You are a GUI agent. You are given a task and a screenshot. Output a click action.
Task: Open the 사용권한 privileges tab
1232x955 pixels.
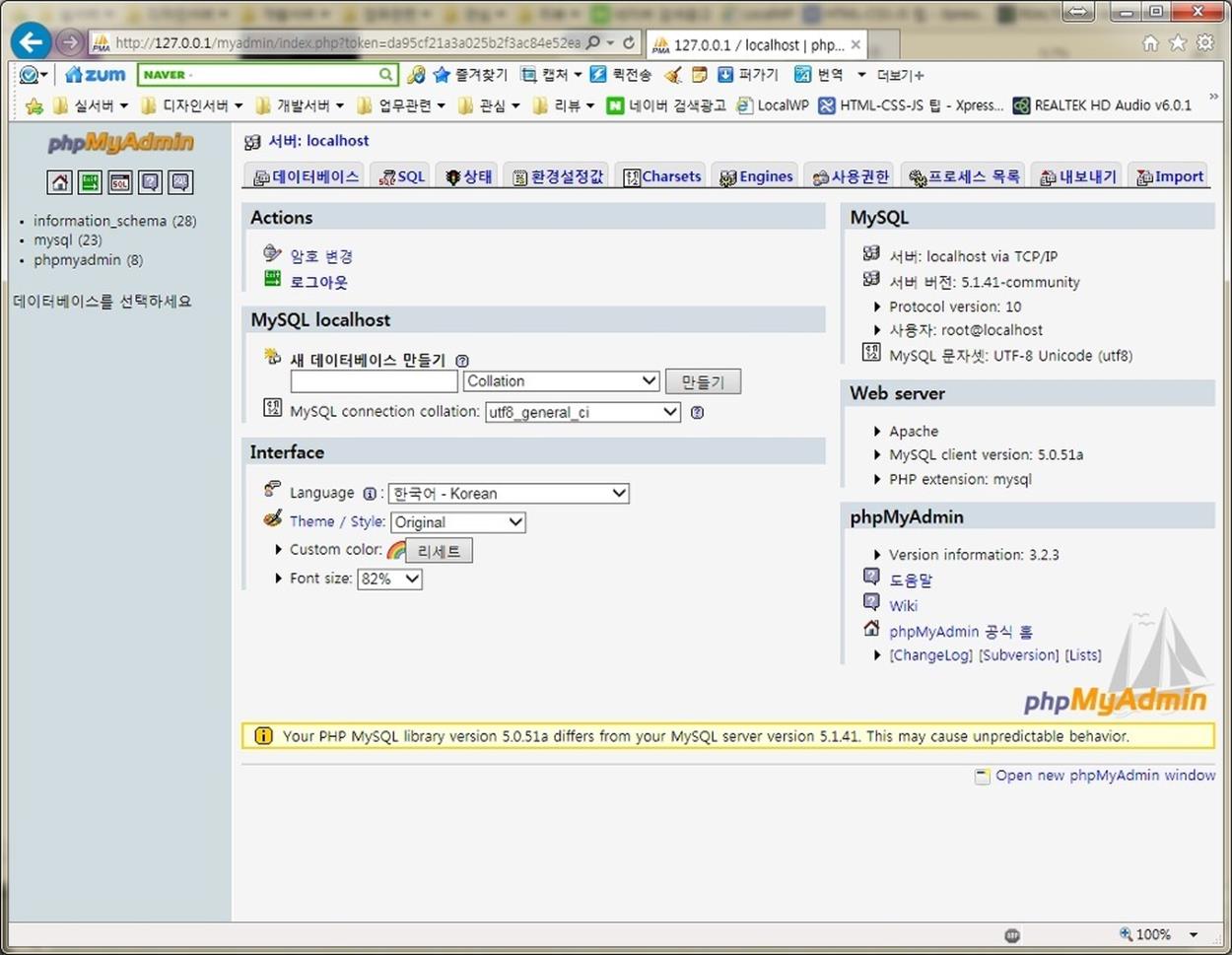pos(851,176)
